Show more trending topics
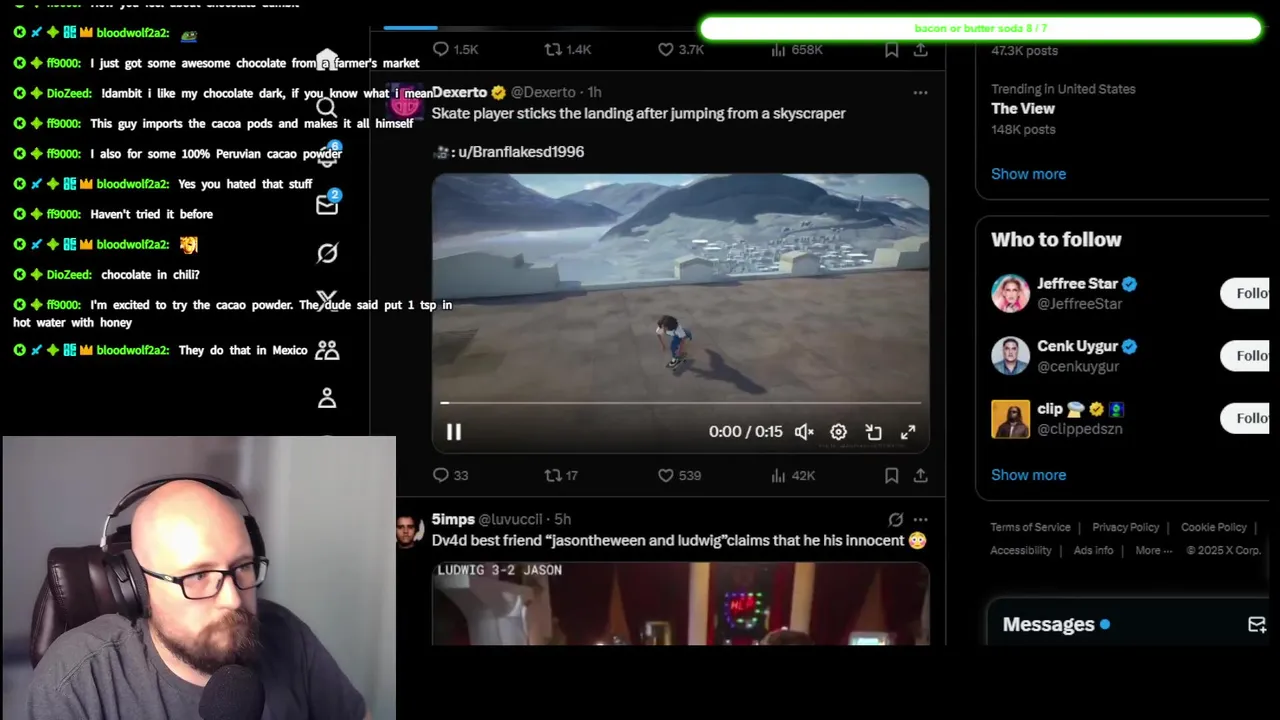The height and width of the screenshot is (720, 1280). [1028, 174]
